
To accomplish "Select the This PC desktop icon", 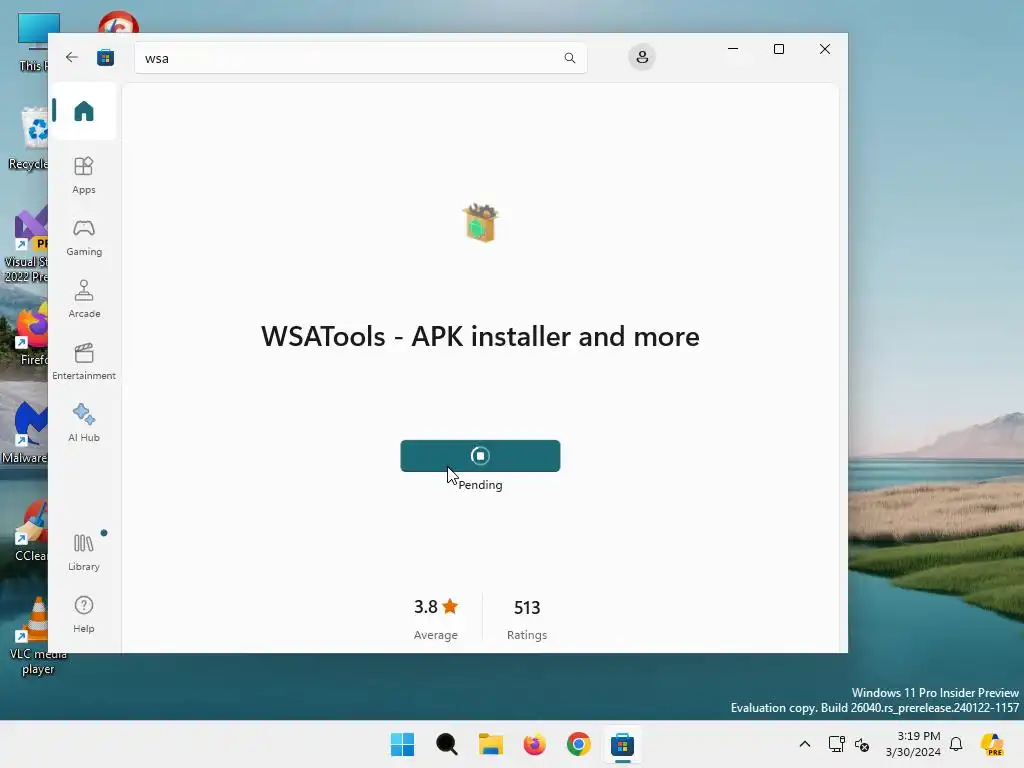I will pyautogui.click(x=34, y=42).
